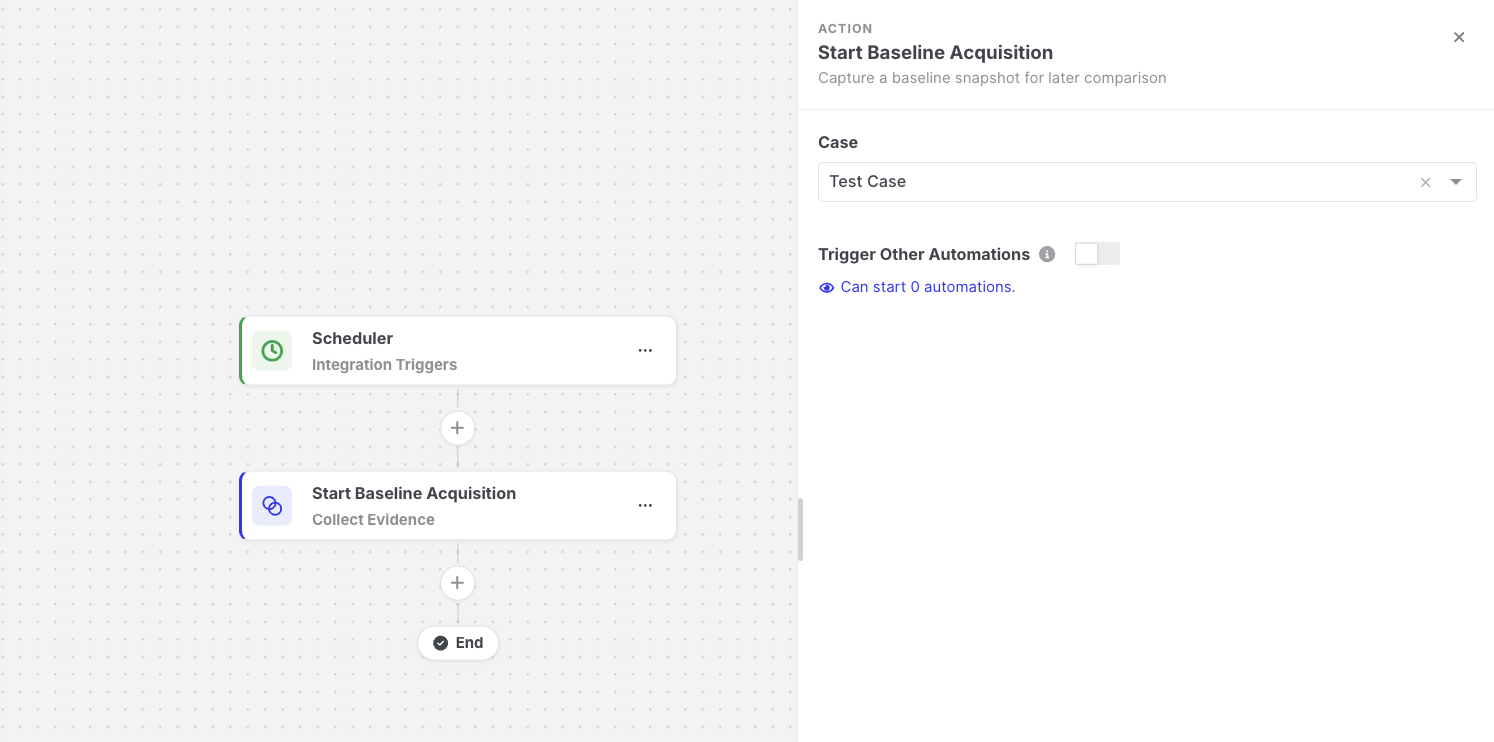Click the End node

(458, 643)
